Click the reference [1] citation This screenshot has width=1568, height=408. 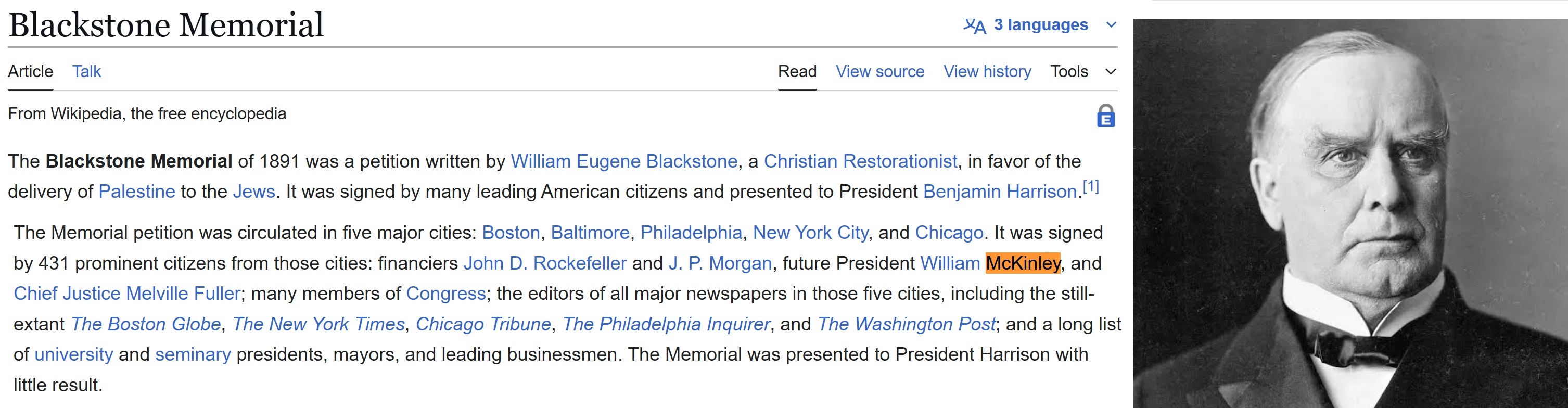[x=1091, y=187]
